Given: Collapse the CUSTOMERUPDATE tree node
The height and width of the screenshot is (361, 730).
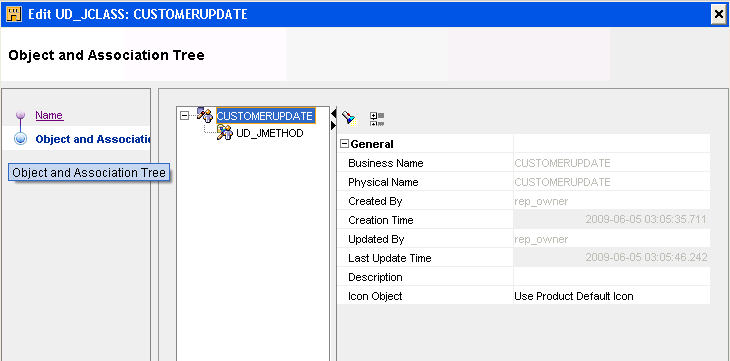Looking at the screenshot, I should pyautogui.click(x=184, y=115).
